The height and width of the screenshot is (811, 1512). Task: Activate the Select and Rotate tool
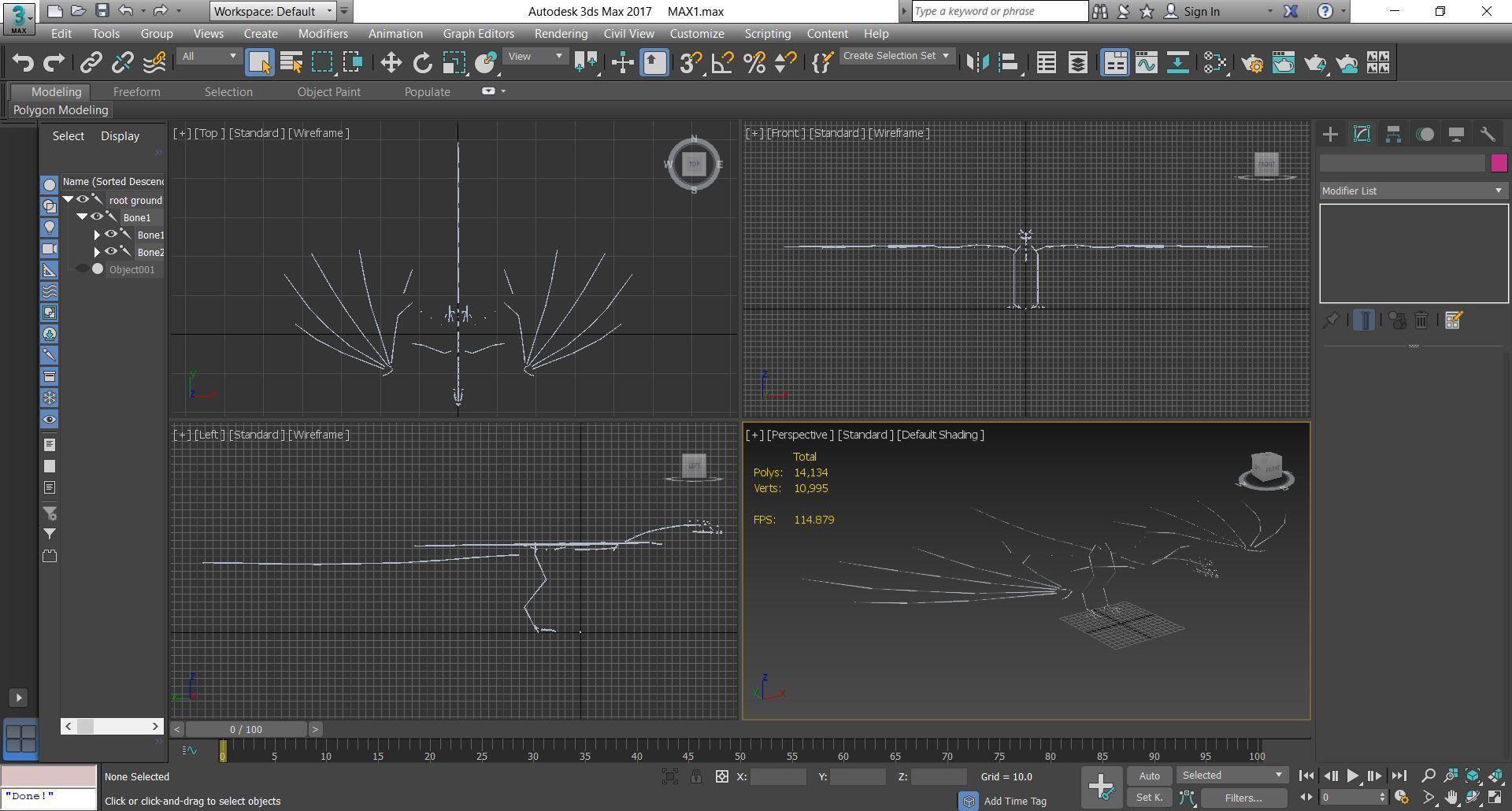[x=423, y=62]
